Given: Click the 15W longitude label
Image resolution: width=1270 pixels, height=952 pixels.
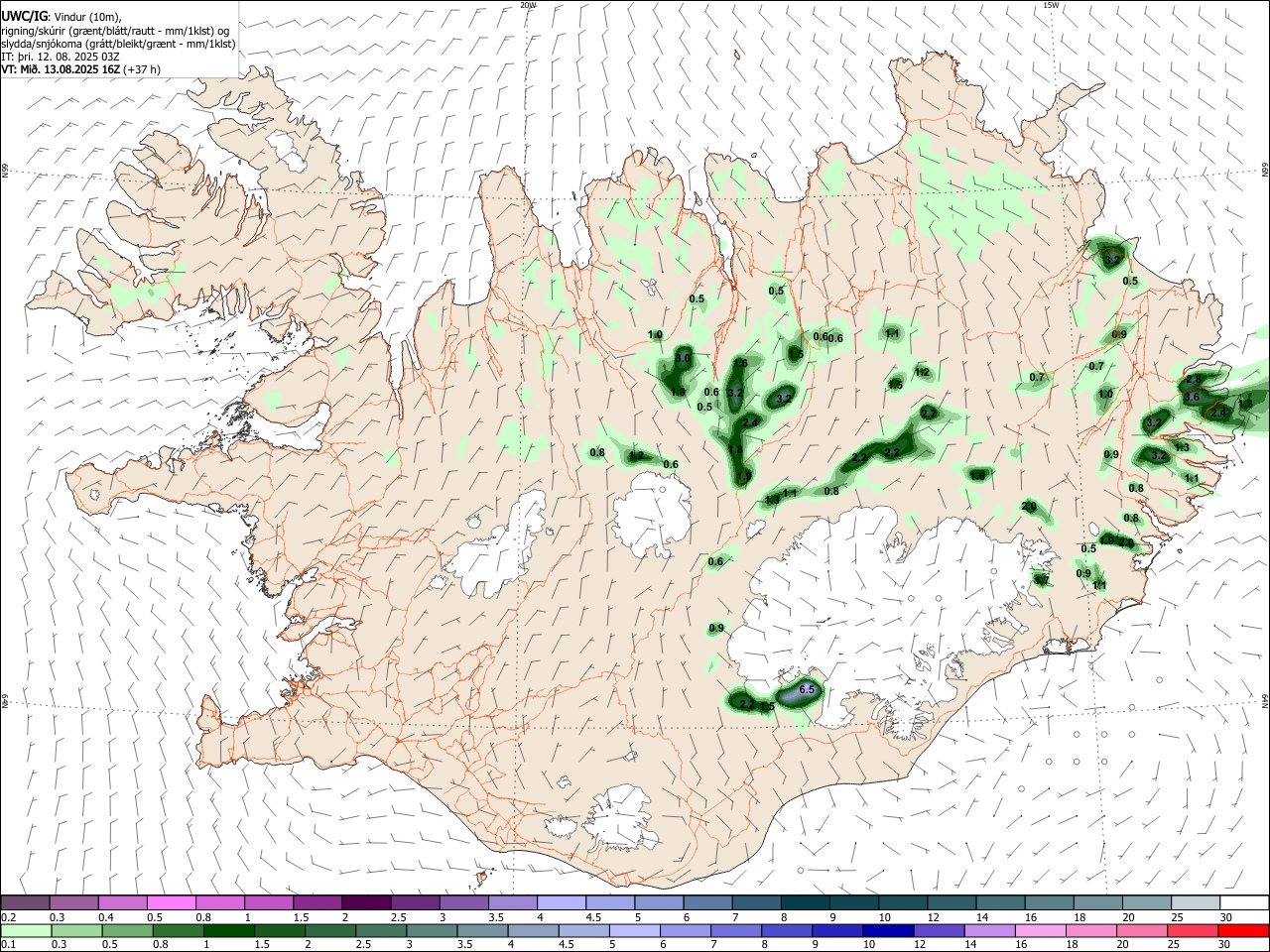Looking at the screenshot, I should [x=1052, y=5].
